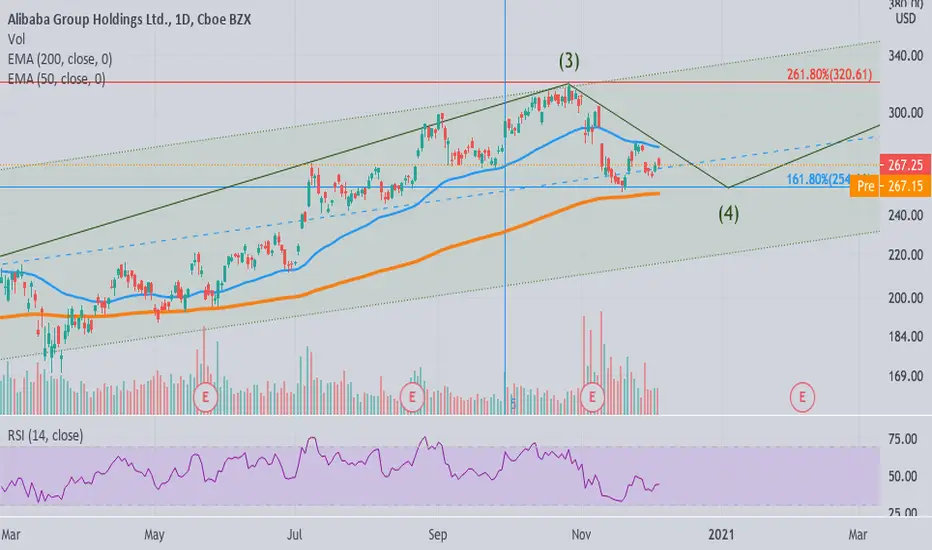Click the 2021 date axis label
This screenshot has width=932, height=550.
tap(720, 535)
